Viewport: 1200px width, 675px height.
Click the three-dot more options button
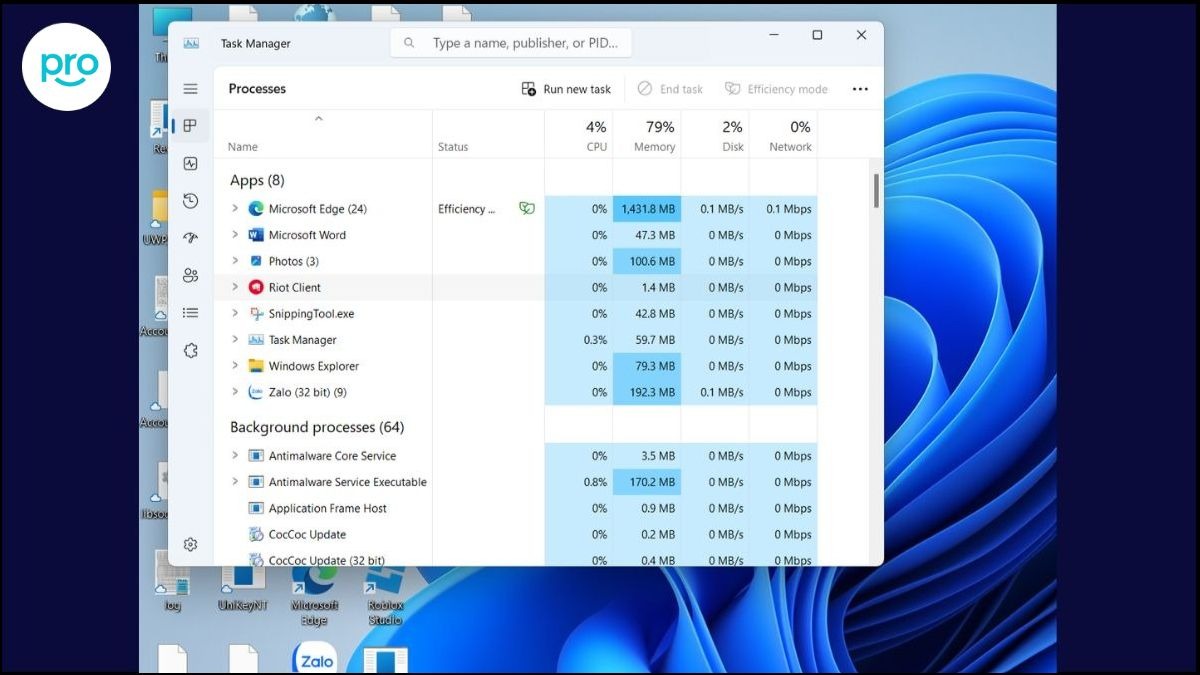[860, 89]
